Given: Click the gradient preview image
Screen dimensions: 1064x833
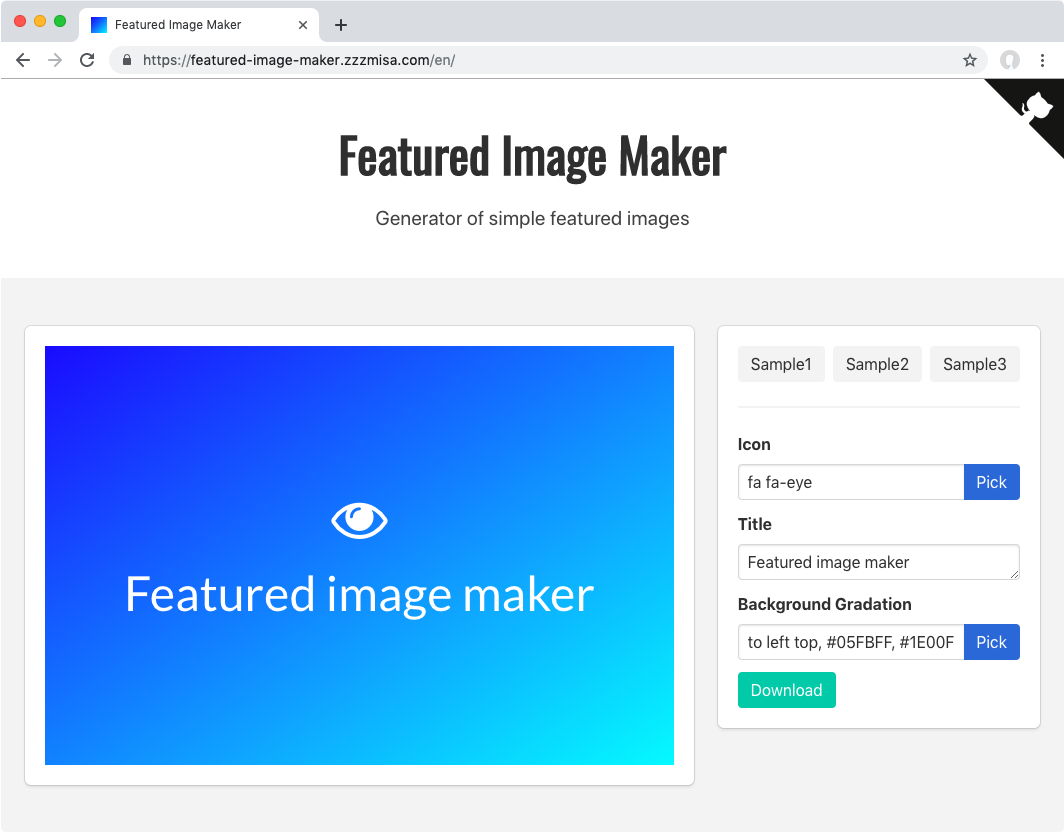Looking at the screenshot, I should coord(359,556).
